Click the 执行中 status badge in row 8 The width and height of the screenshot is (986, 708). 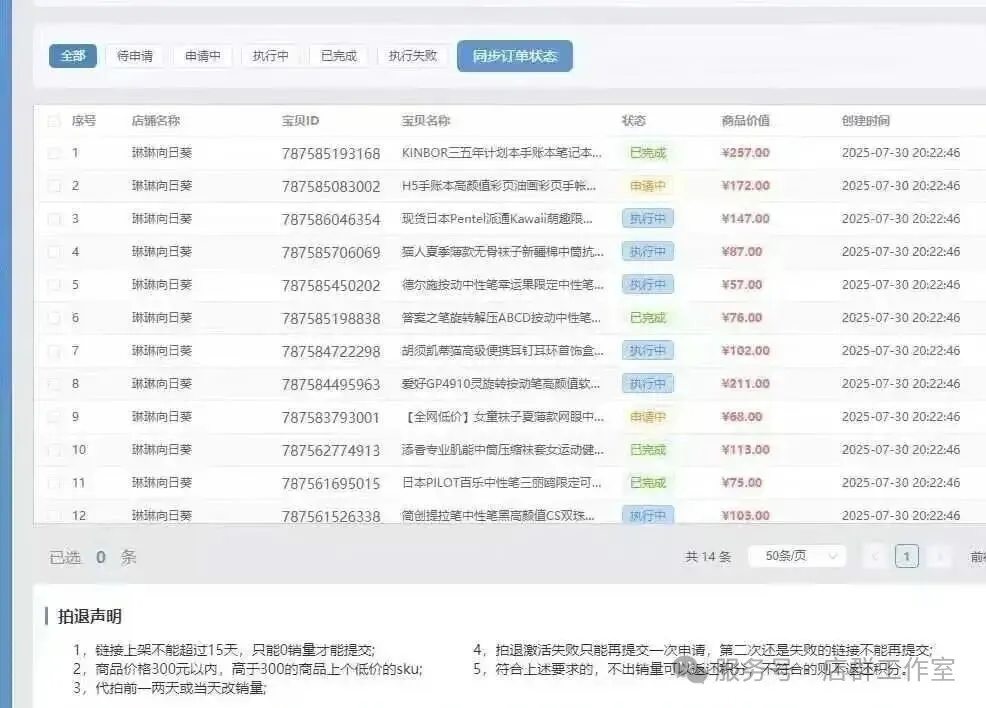pos(647,384)
